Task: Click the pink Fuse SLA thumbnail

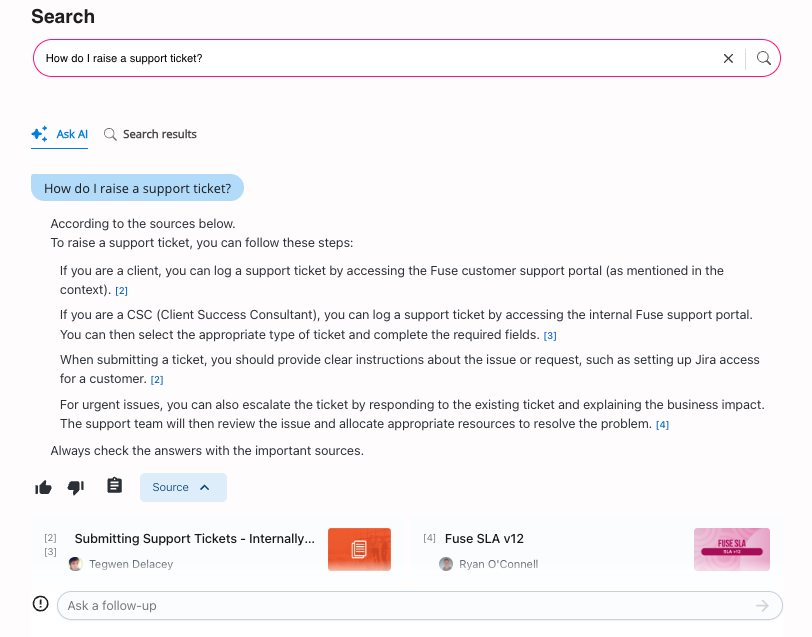Action: pos(731,549)
